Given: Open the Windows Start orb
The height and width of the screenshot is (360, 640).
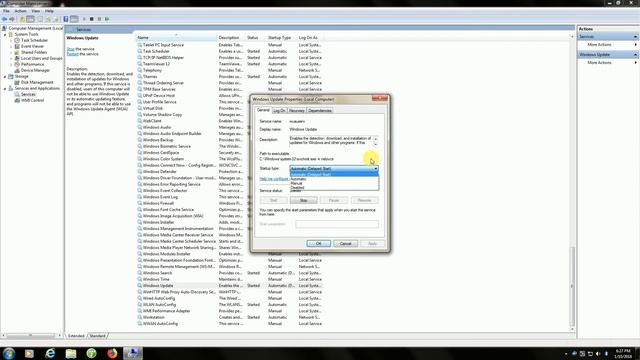Looking at the screenshot, I should coord(9,353).
